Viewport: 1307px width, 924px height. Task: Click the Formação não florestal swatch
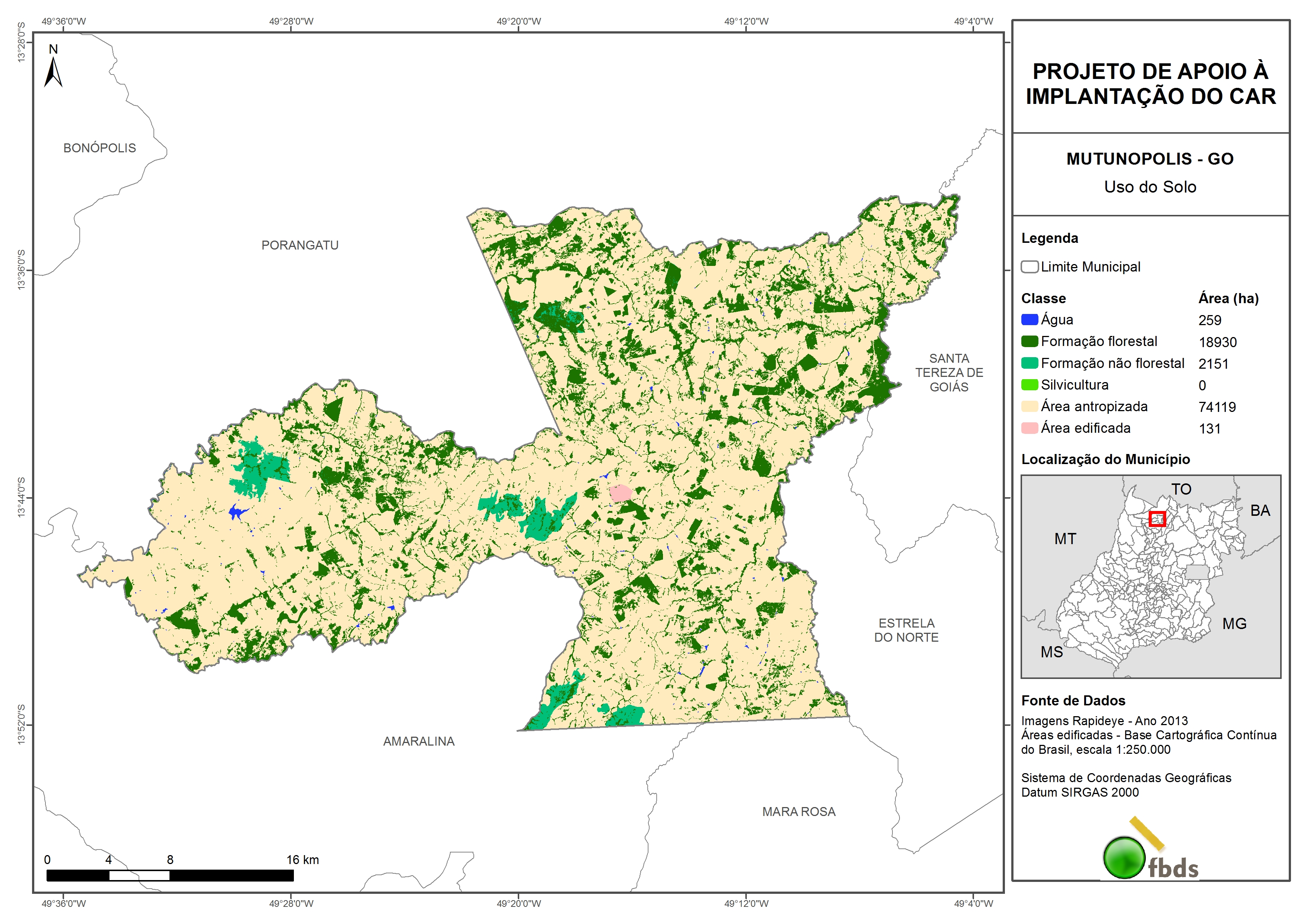click(1029, 363)
